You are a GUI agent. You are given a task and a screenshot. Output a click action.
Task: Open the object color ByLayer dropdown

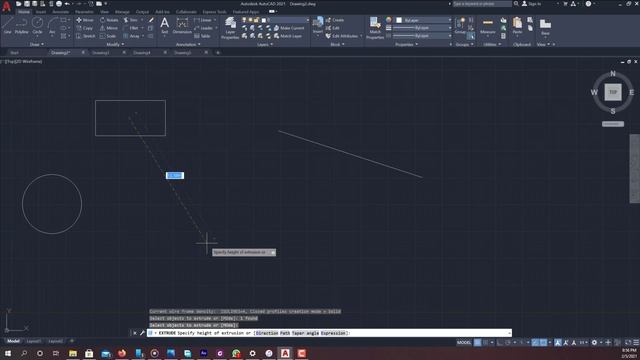click(424, 20)
